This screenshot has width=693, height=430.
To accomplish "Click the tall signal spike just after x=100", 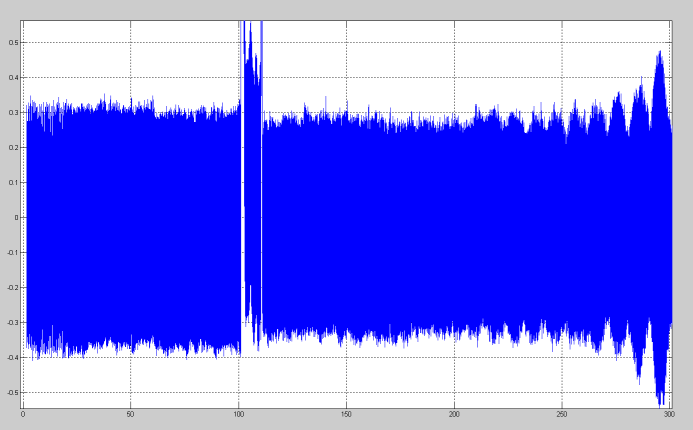I will pyautogui.click(x=245, y=40).
